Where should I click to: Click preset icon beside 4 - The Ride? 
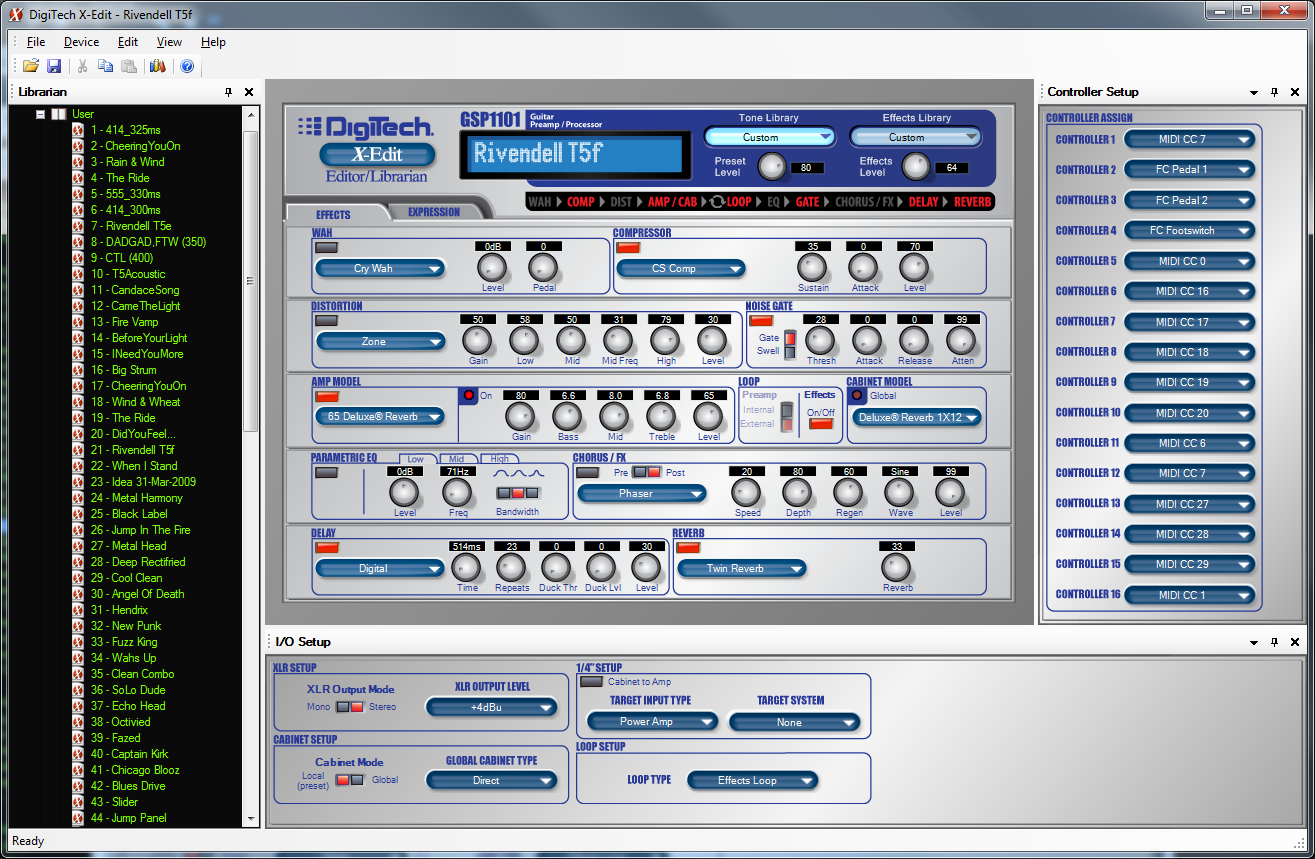coord(78,178)
